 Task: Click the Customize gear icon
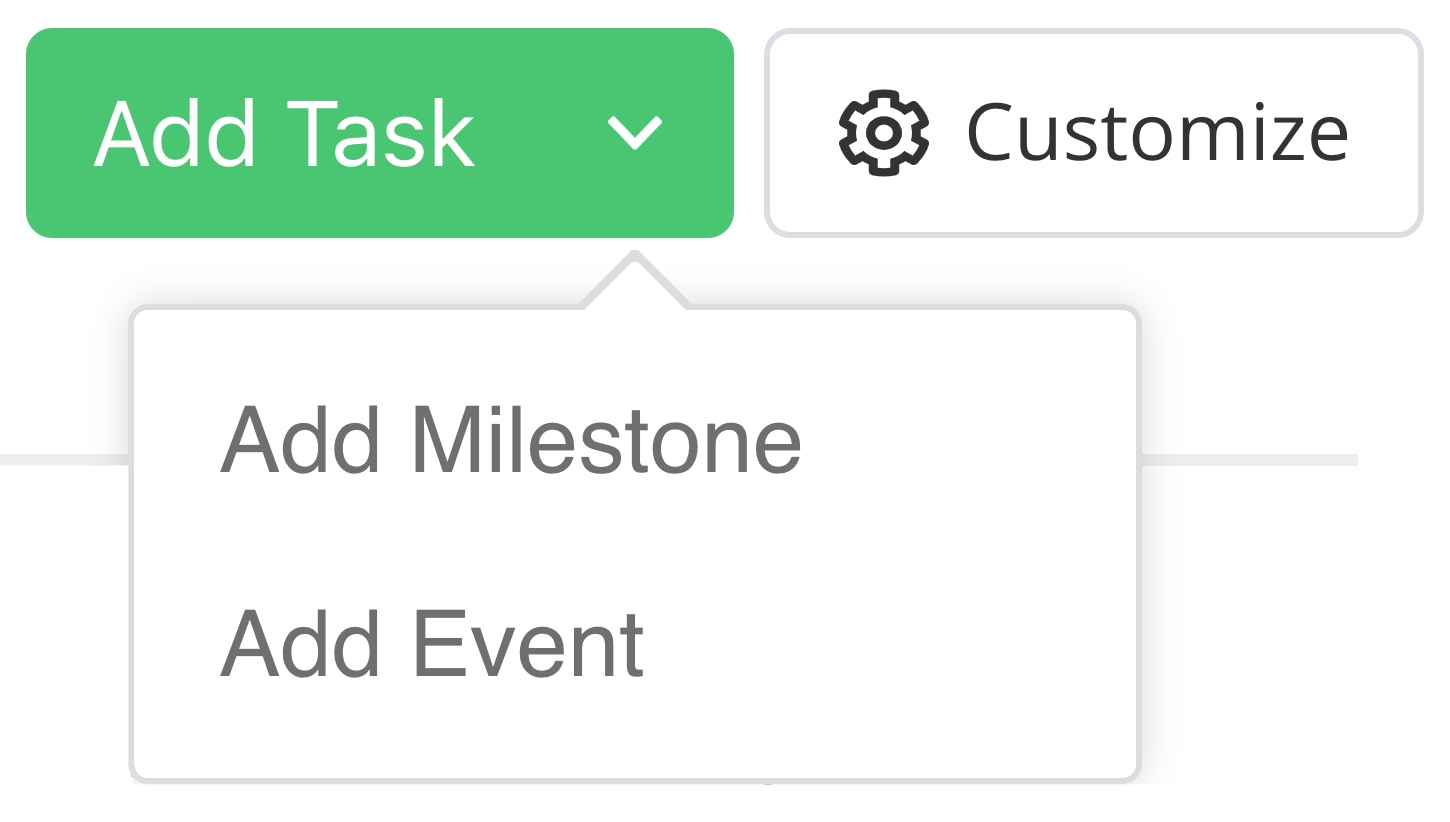coord(883,133)
